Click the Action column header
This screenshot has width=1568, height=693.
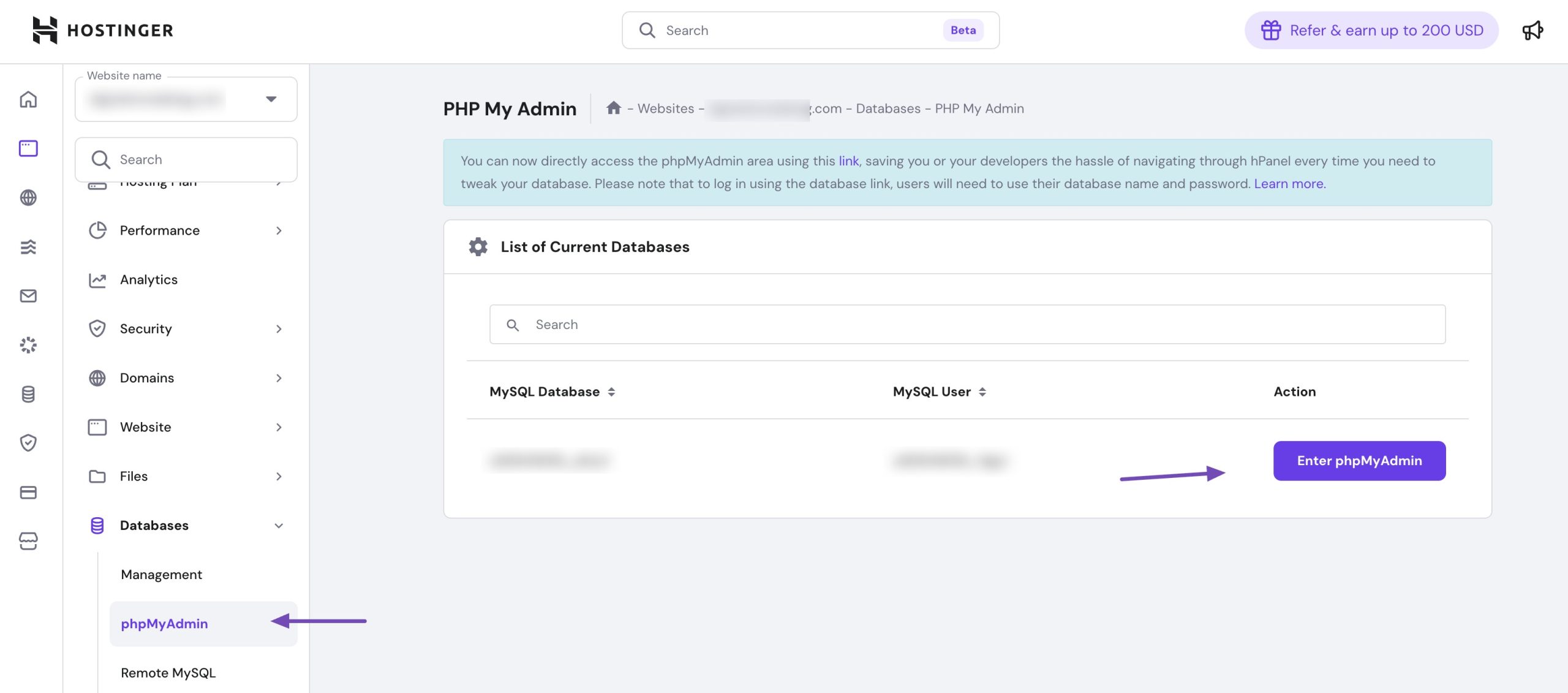1294,392
